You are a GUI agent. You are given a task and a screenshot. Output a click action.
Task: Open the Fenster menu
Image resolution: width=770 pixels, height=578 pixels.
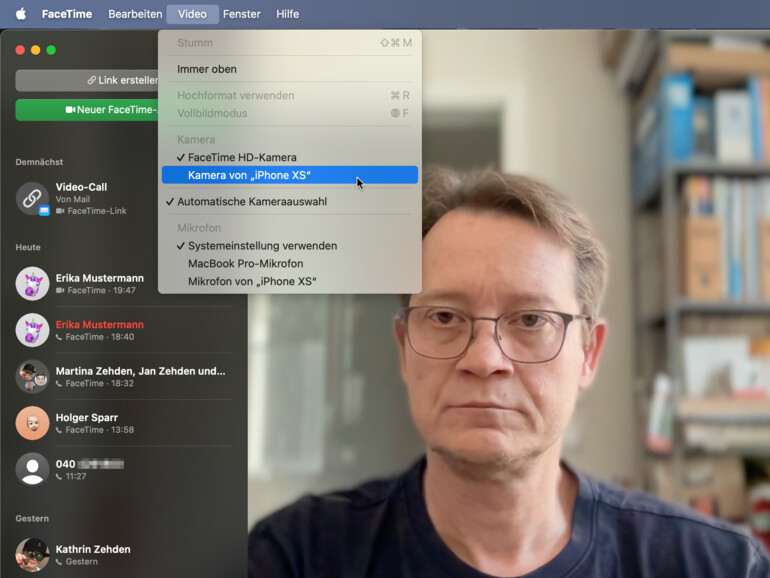pos(242,14)
